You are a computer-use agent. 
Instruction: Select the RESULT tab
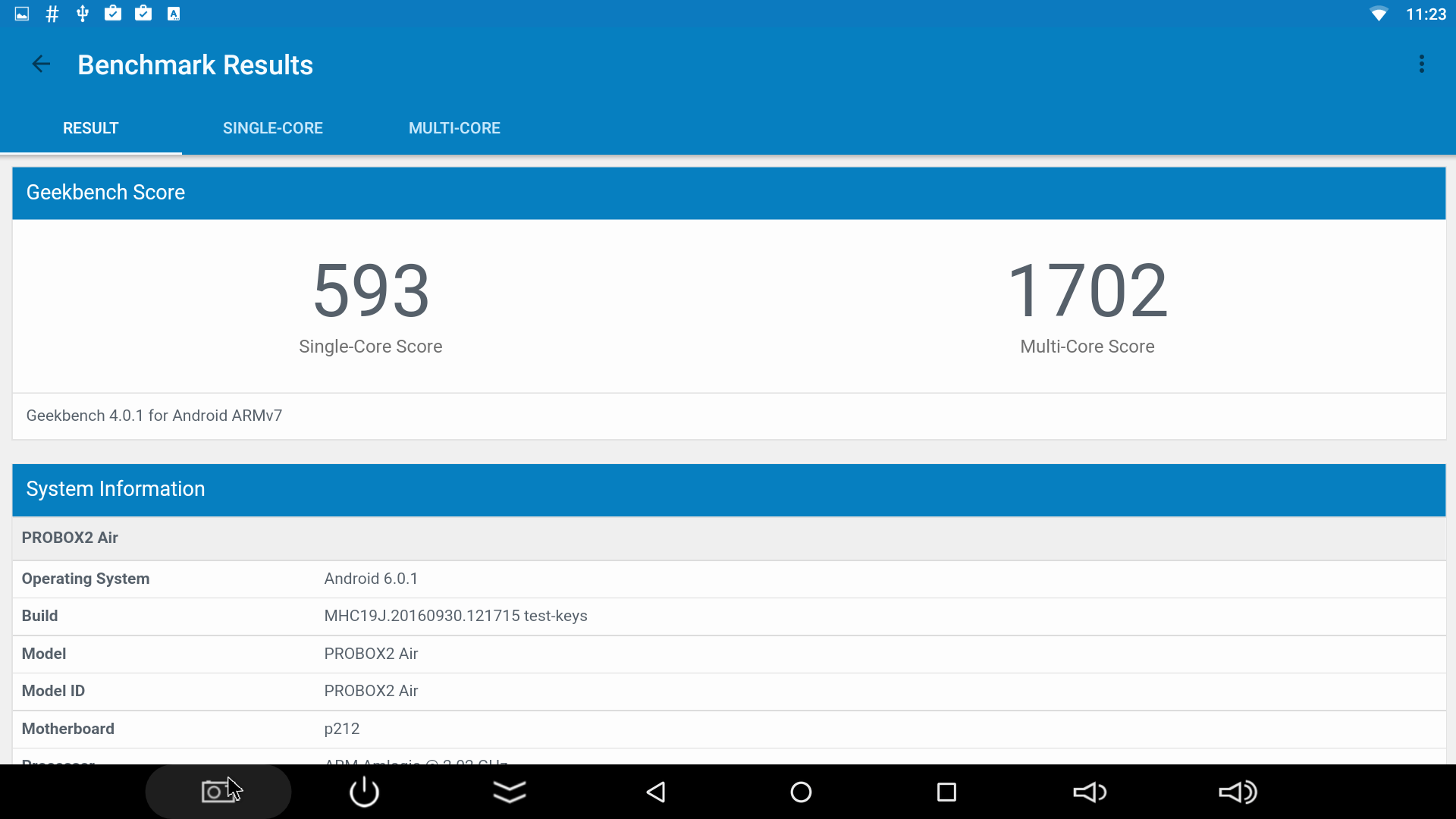point(90,128)
